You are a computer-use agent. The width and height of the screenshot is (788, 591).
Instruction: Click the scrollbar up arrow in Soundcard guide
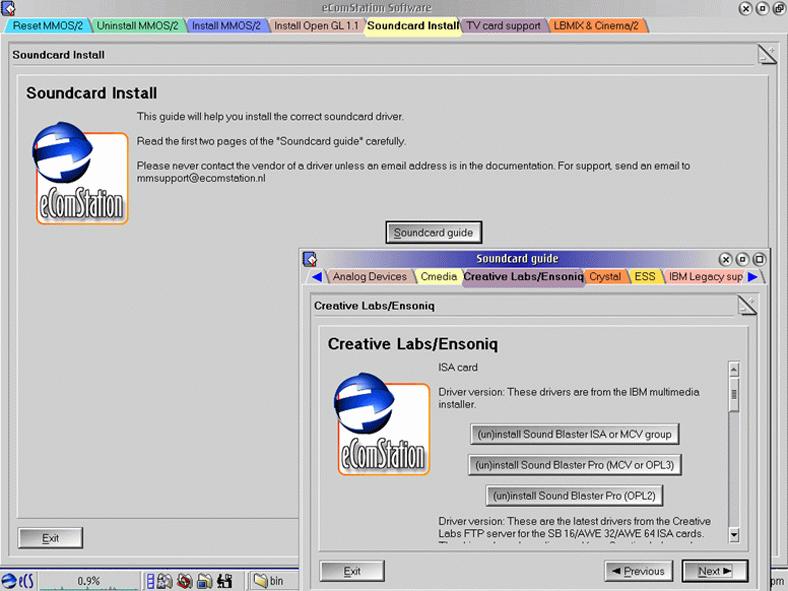coord(734,370)
